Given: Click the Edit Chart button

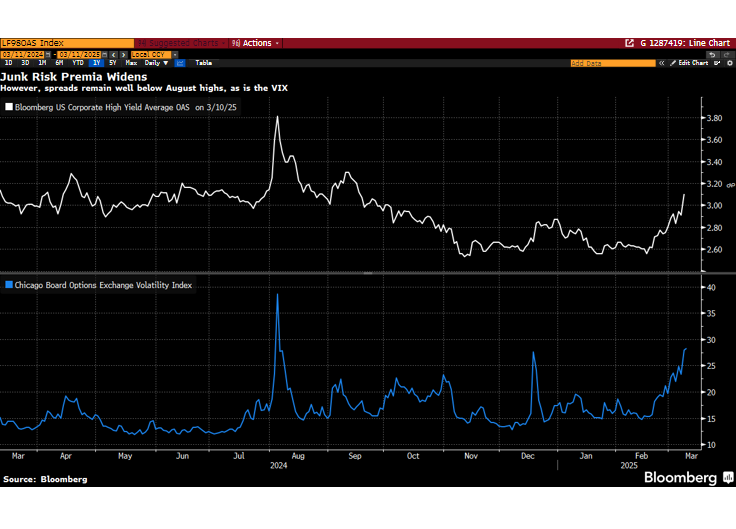Looking at the screenshot, I should click(689, 63).
